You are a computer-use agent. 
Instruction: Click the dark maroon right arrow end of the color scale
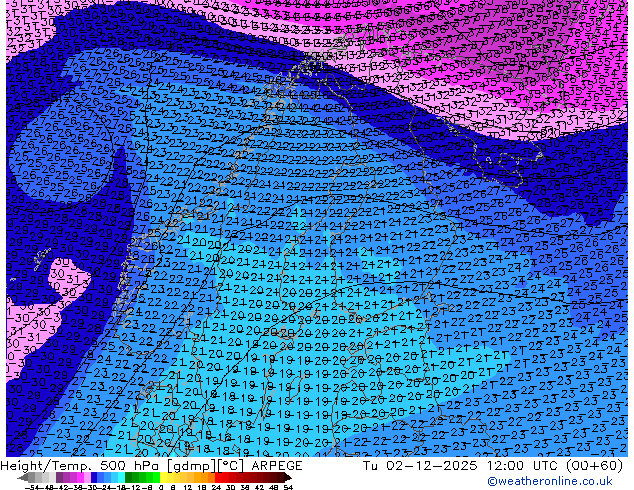[288, 478]
